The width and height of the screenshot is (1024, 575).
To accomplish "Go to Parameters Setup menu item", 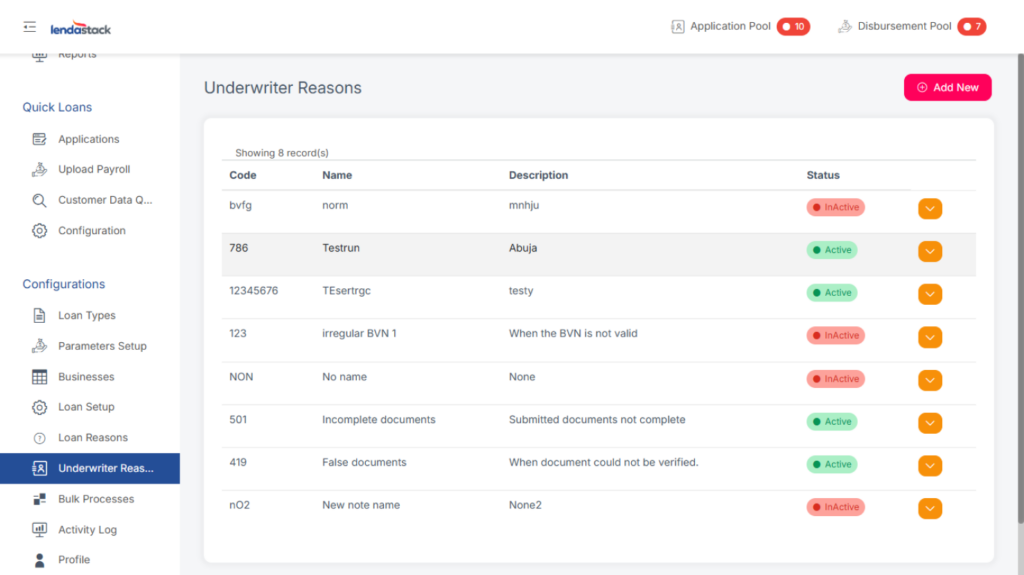I will click(102, 347).
